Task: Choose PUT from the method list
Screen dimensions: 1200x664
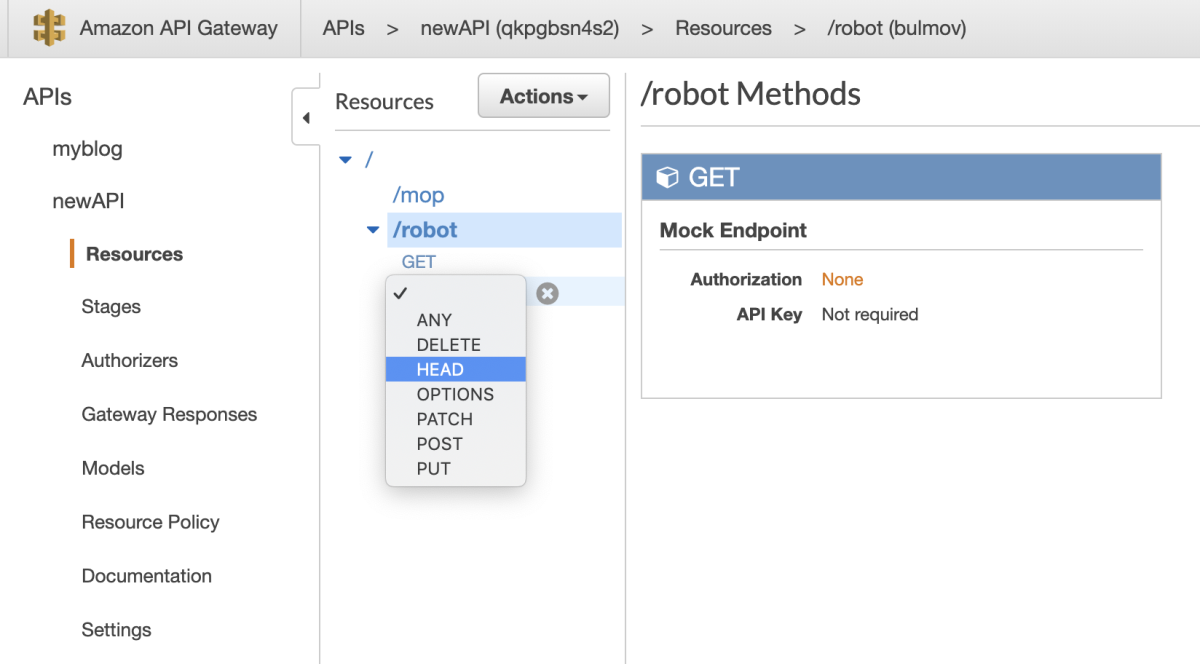Action: pyautogui.click(x=456, y=468)
